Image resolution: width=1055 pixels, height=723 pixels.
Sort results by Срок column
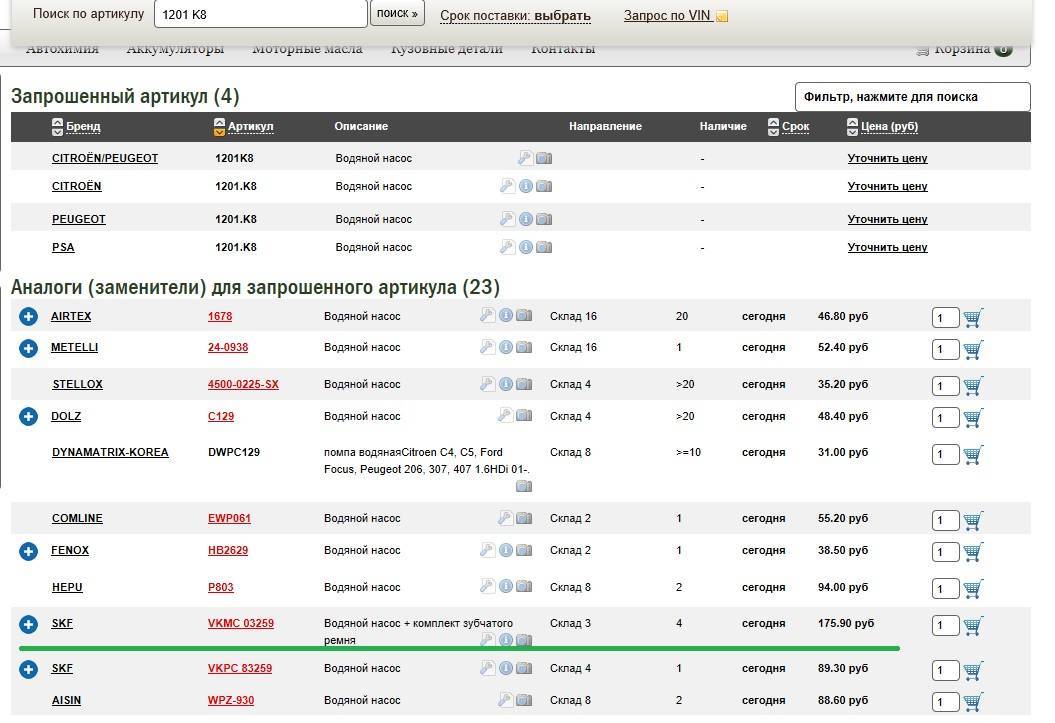tap(795, 127)
